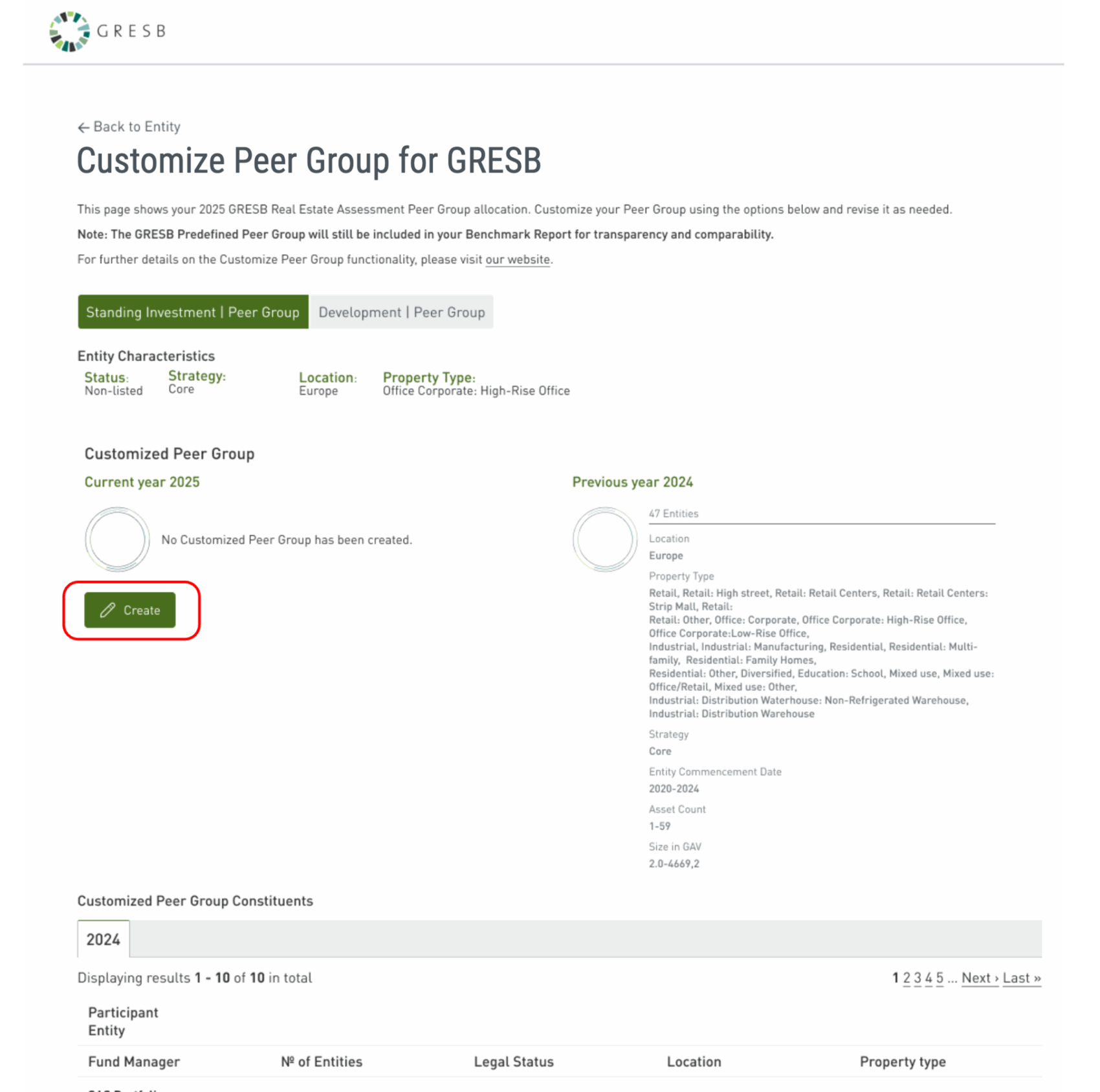Click the Location column header in the table
The width and height of the screenshot is (1100, 1092).
click(x=694, y=1062)
